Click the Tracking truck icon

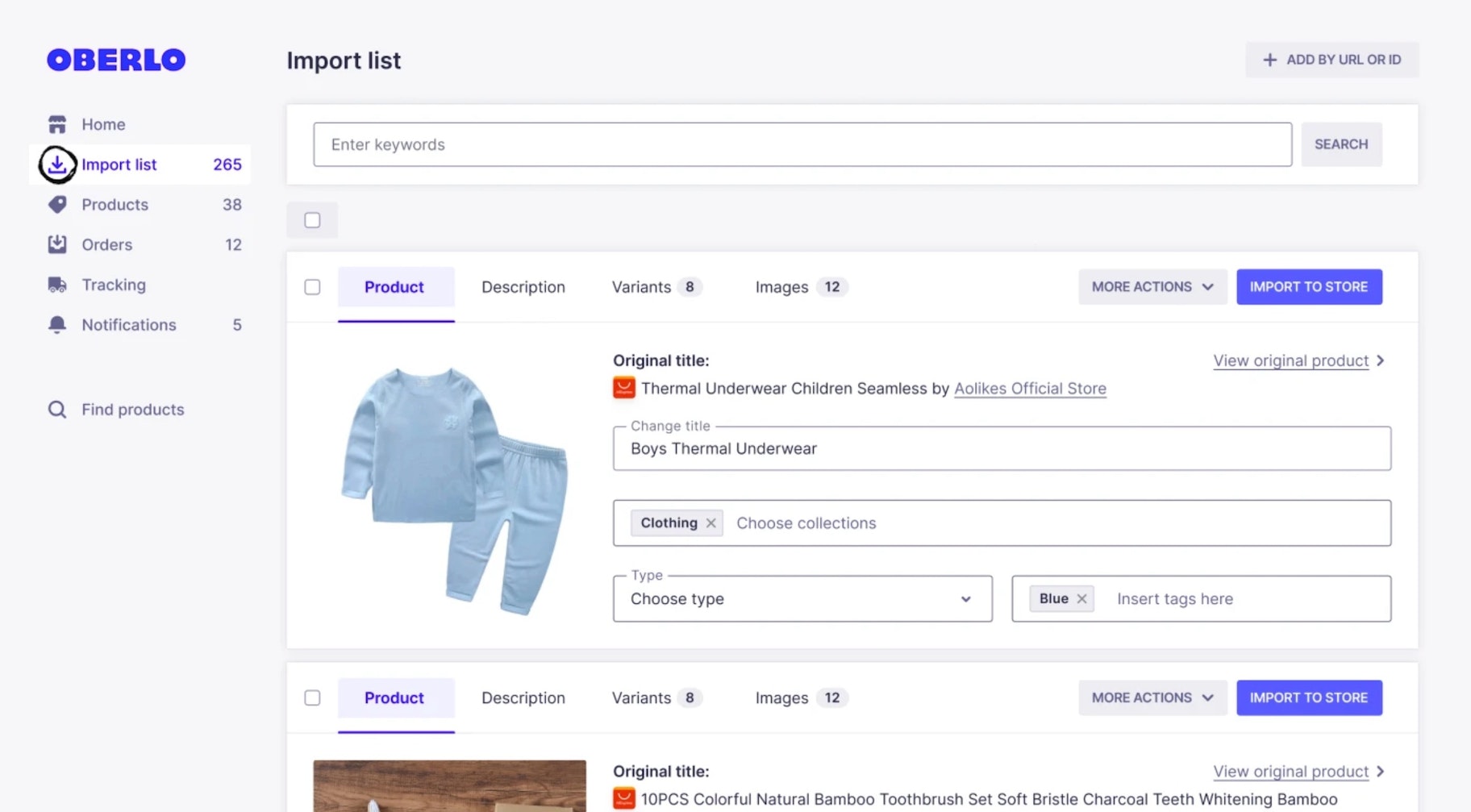point(57,285)
